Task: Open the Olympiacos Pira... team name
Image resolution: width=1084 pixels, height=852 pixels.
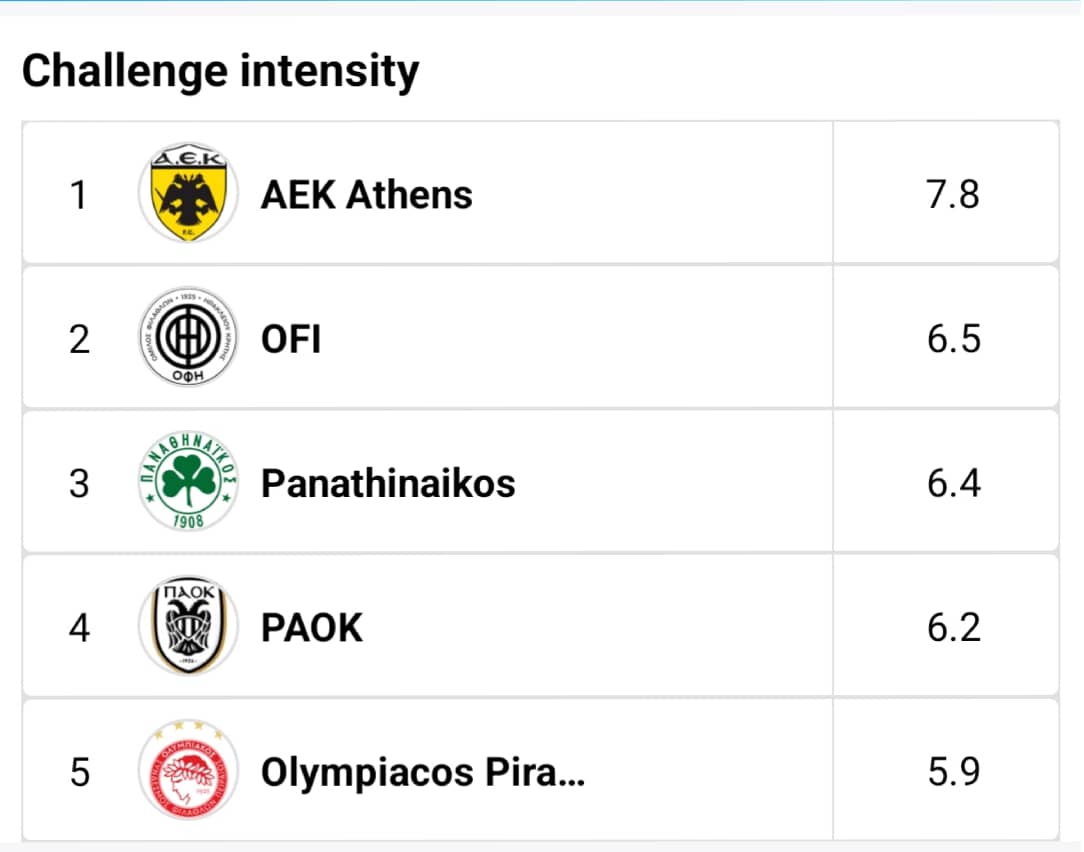Action: [x=423, y=772]
